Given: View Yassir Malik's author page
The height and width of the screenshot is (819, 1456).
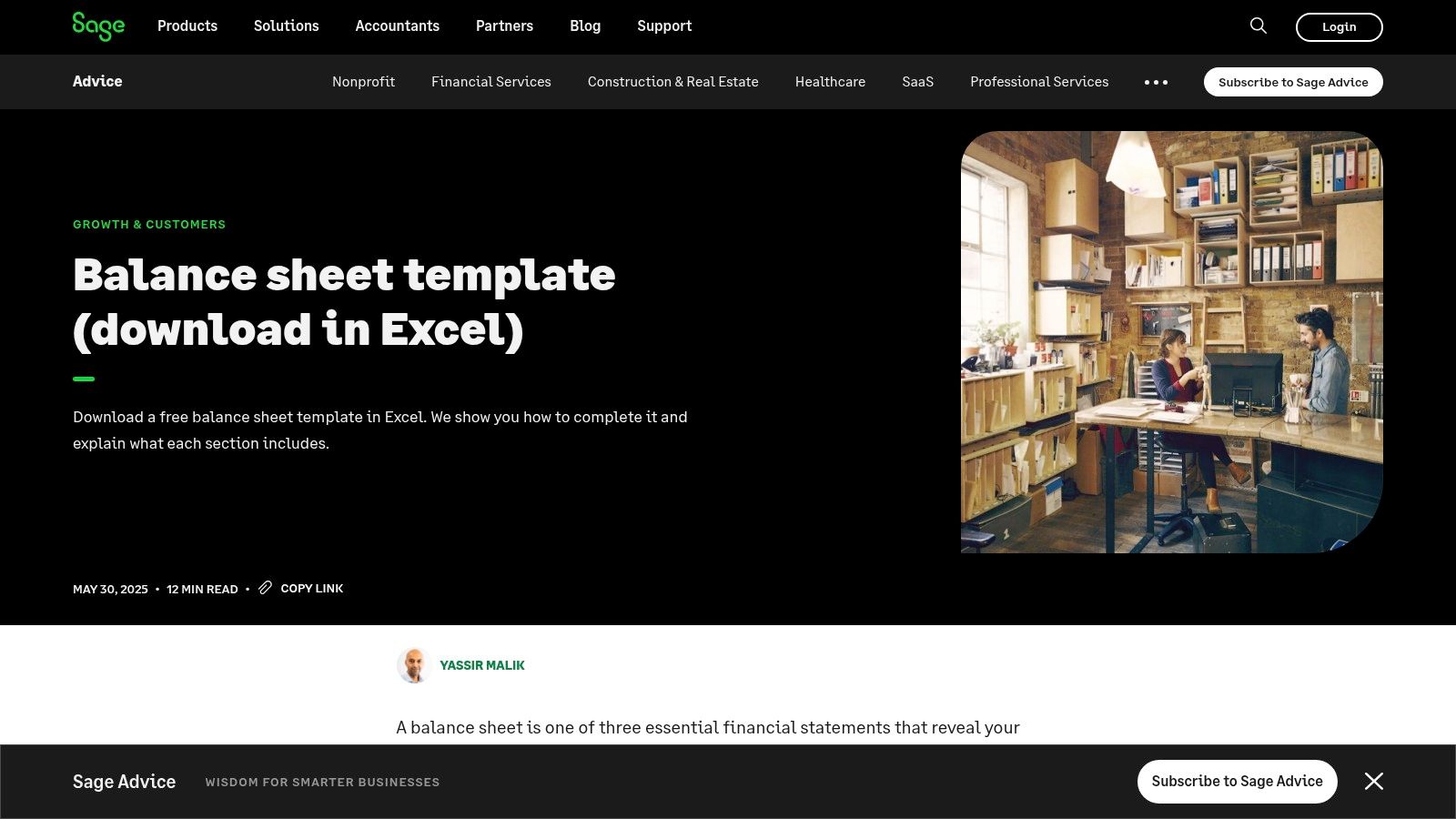Looking at the screenshot, I should 481,665.
